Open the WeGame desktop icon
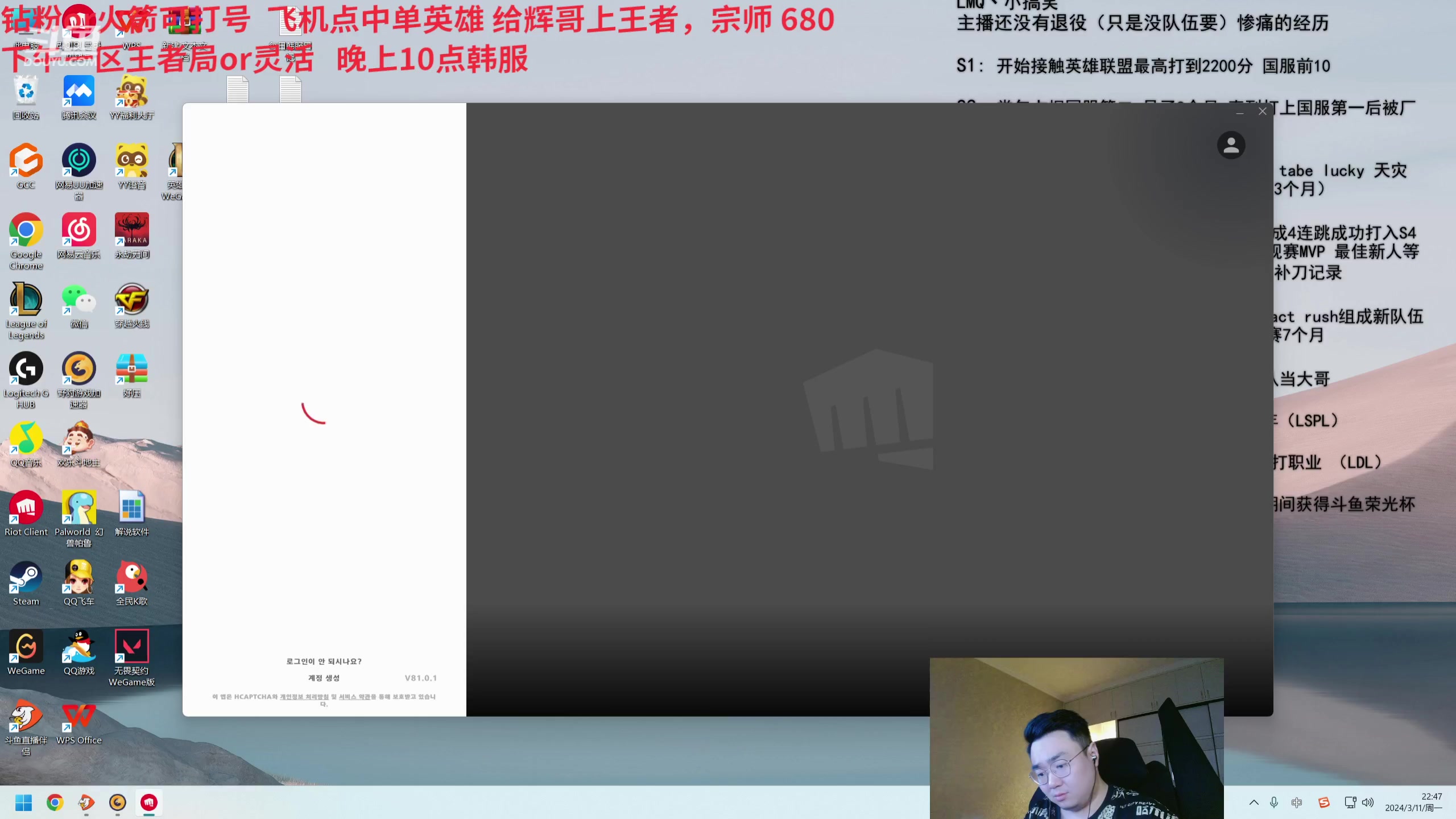 pyautogui.click(x=26, y=652)
